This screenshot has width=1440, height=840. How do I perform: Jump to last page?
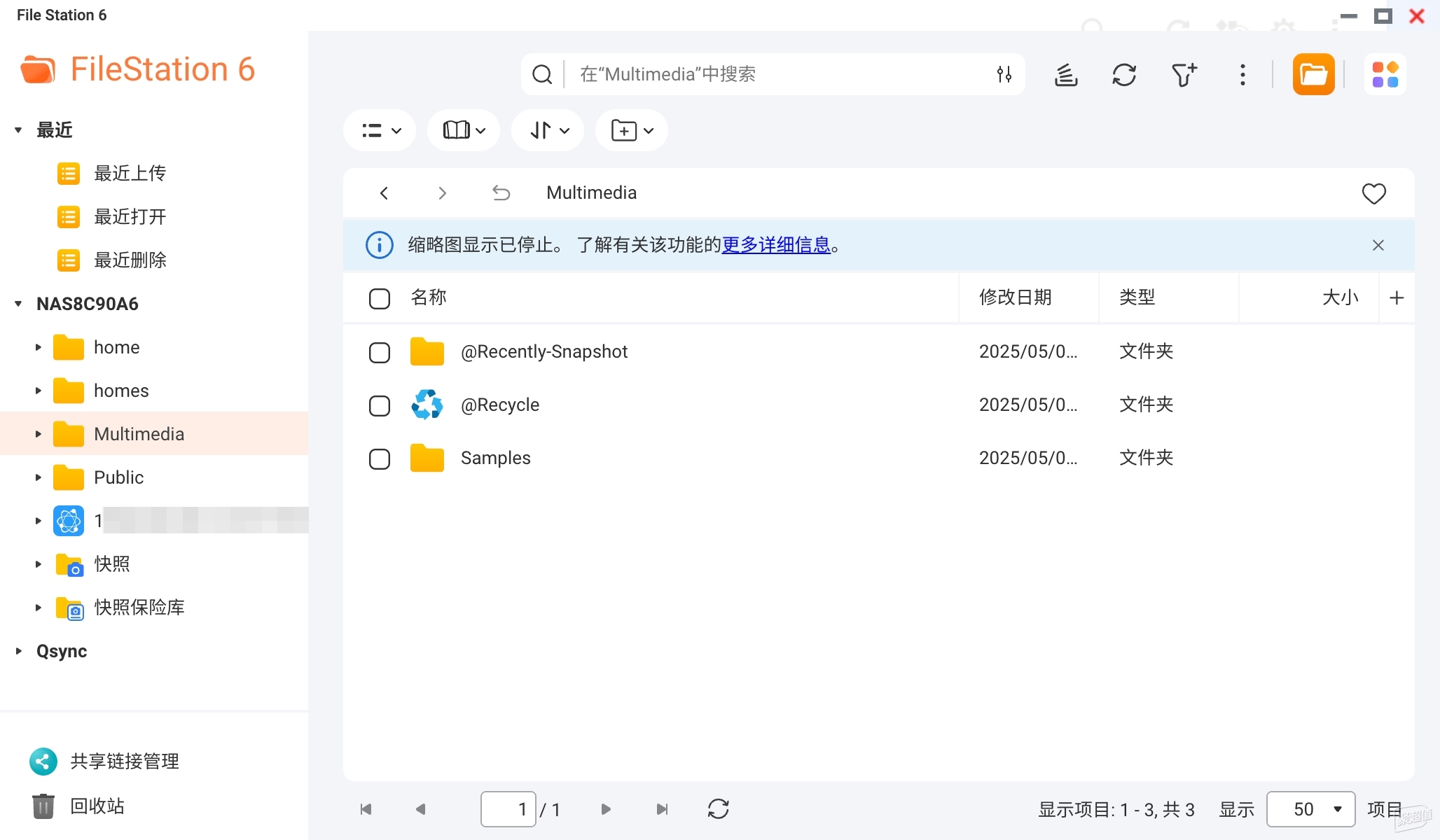pos(662,809)
